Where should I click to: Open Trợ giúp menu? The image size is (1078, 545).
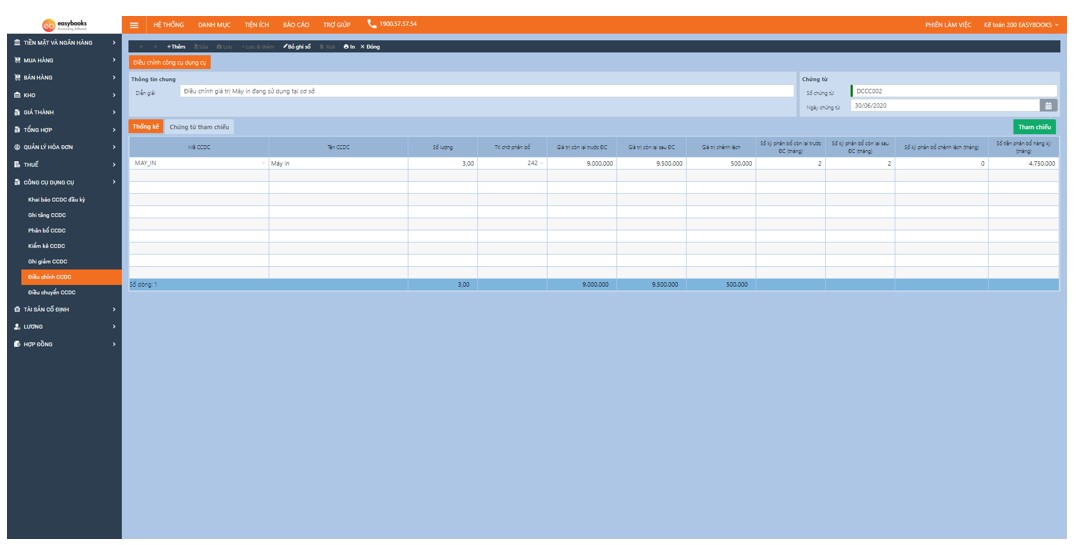coord(337,25)
